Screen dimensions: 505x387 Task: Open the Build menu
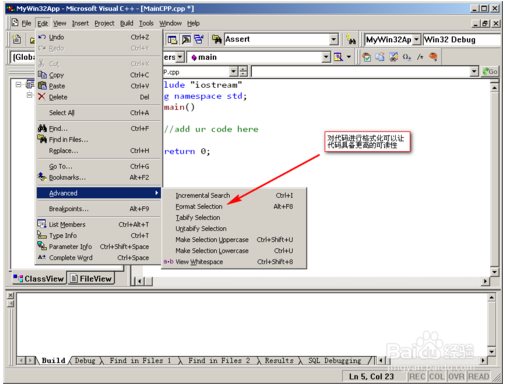pos(127,23)
